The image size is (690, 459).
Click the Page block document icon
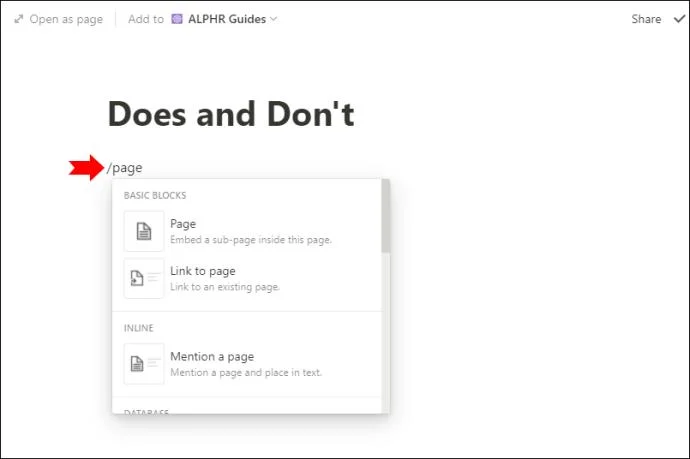(144, 231)
